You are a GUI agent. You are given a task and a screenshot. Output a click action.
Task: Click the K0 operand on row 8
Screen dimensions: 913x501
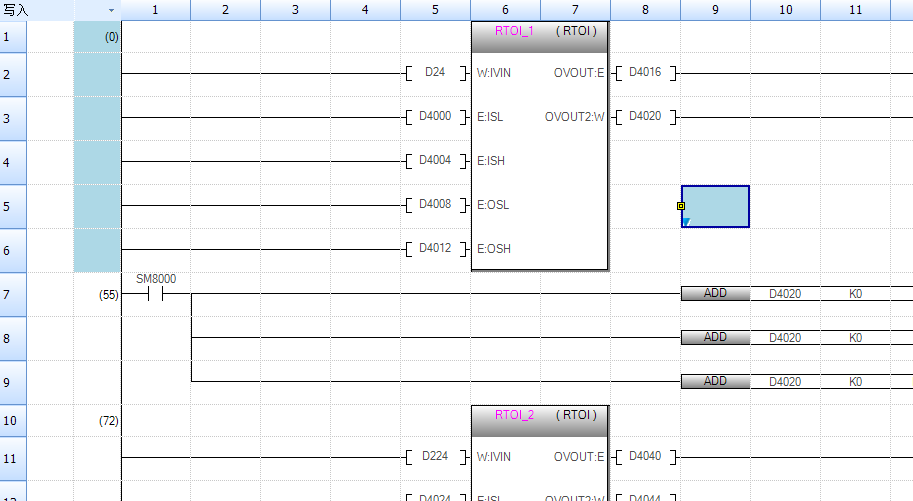855,338
